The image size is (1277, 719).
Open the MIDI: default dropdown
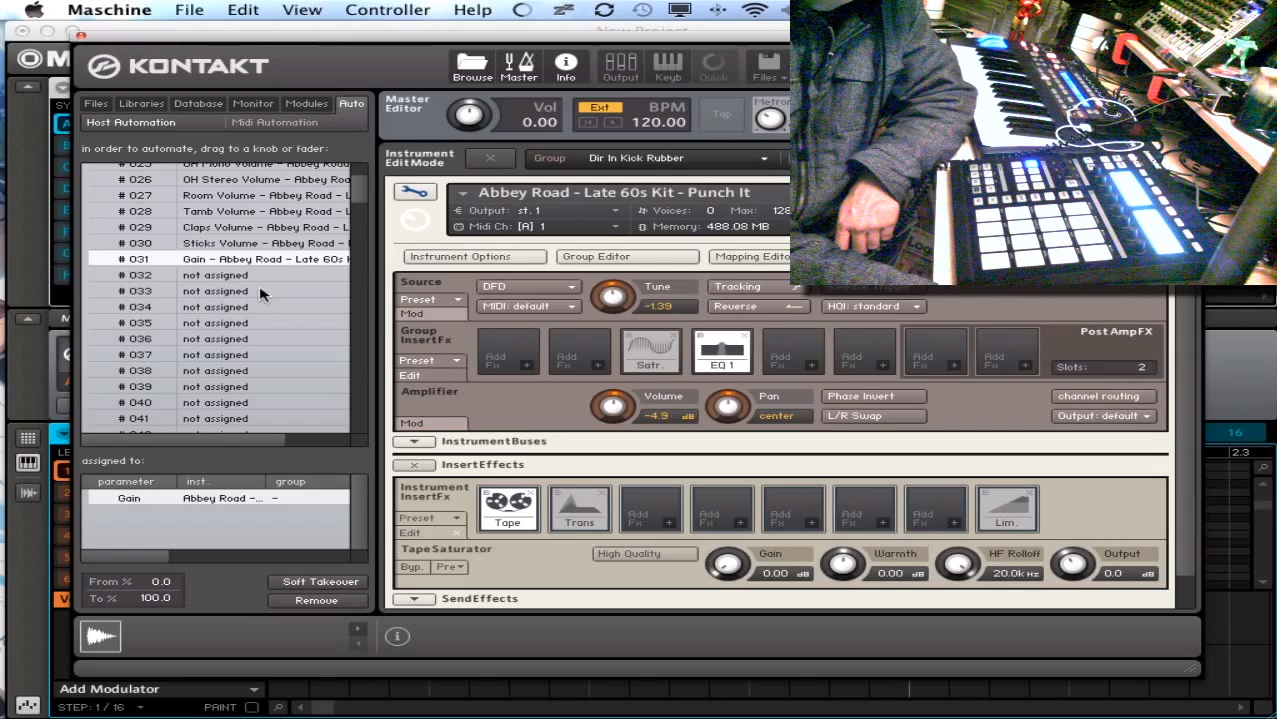coord(529,306)
